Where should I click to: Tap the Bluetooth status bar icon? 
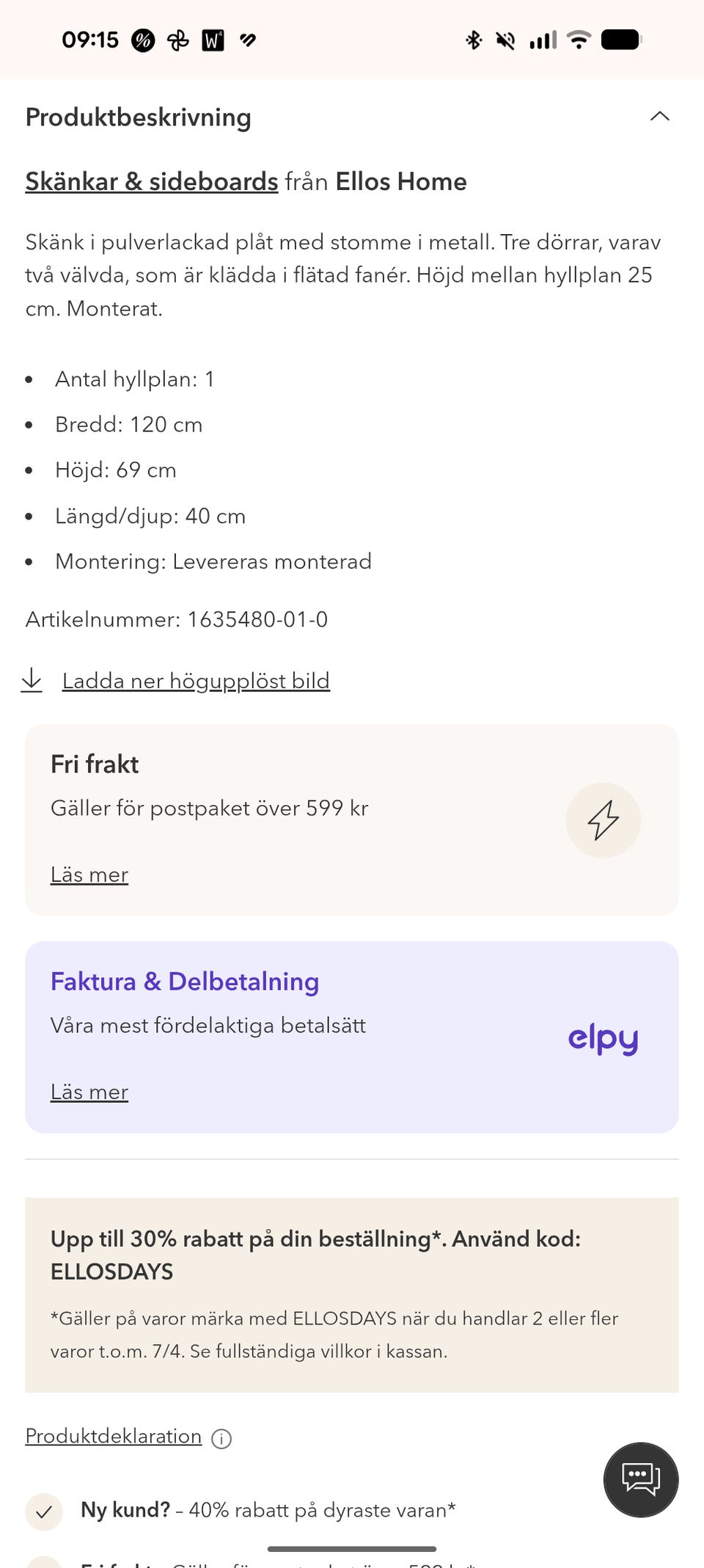pos(474,40)
